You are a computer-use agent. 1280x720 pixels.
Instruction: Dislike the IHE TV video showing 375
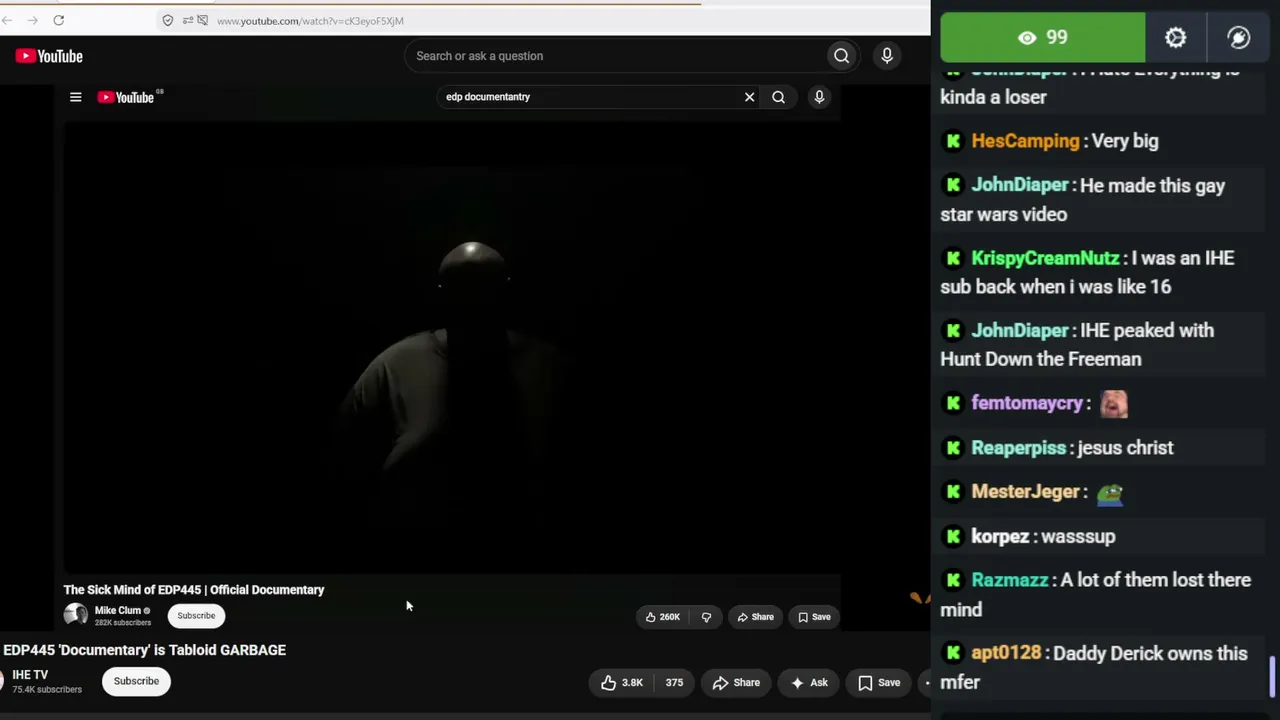pyautogui.click(x=675, y=683)
